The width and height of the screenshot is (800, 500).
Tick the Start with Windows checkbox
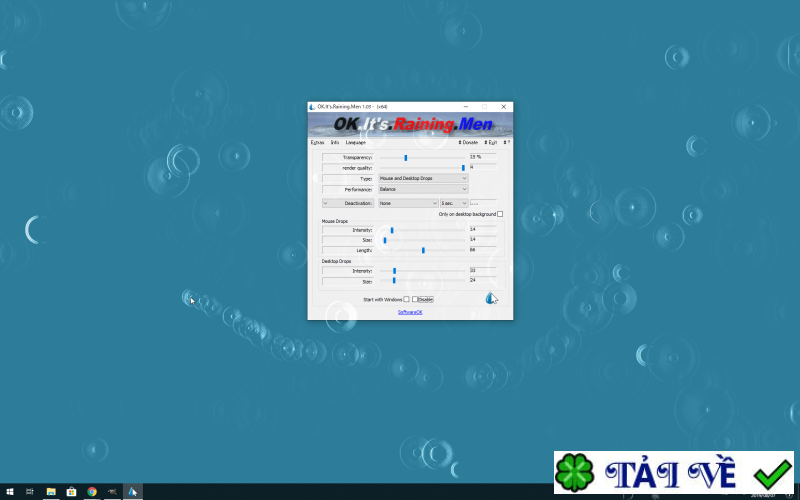click(x=406, y=299)
